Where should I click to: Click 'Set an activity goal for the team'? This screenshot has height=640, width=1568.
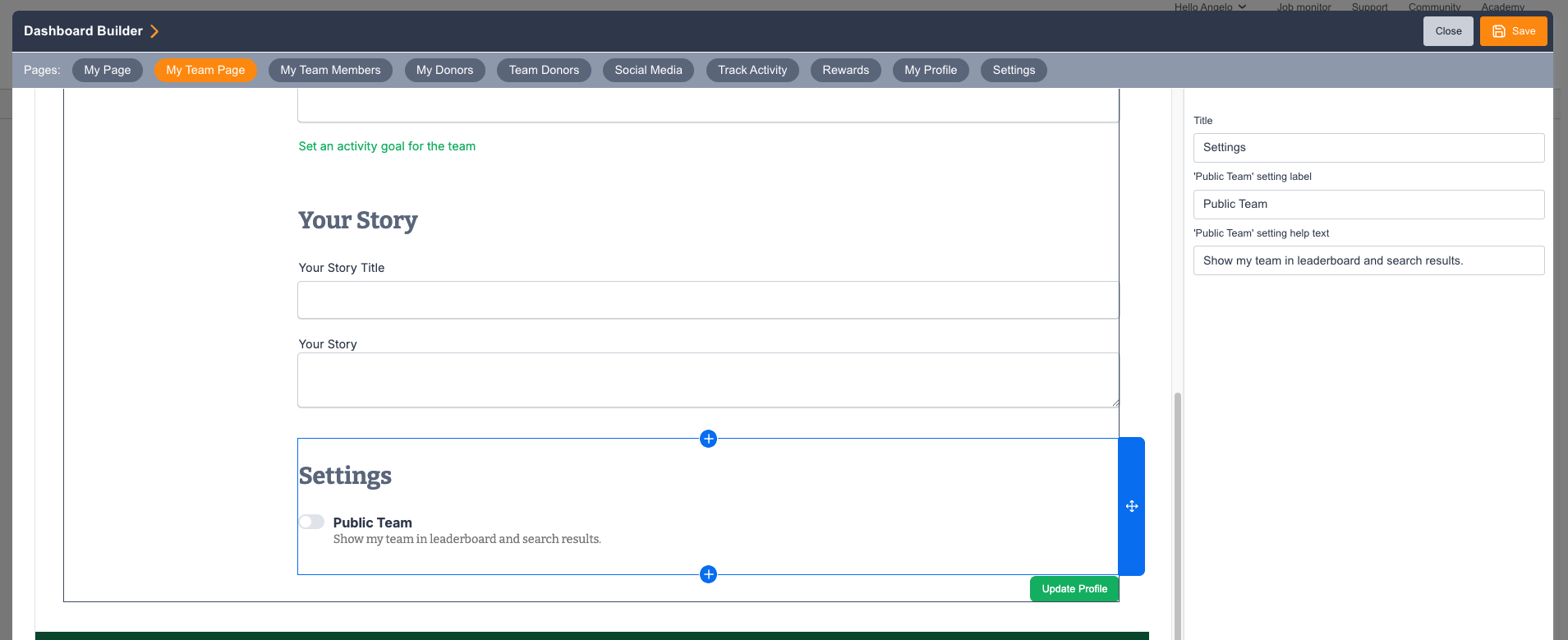pos(387,146)
